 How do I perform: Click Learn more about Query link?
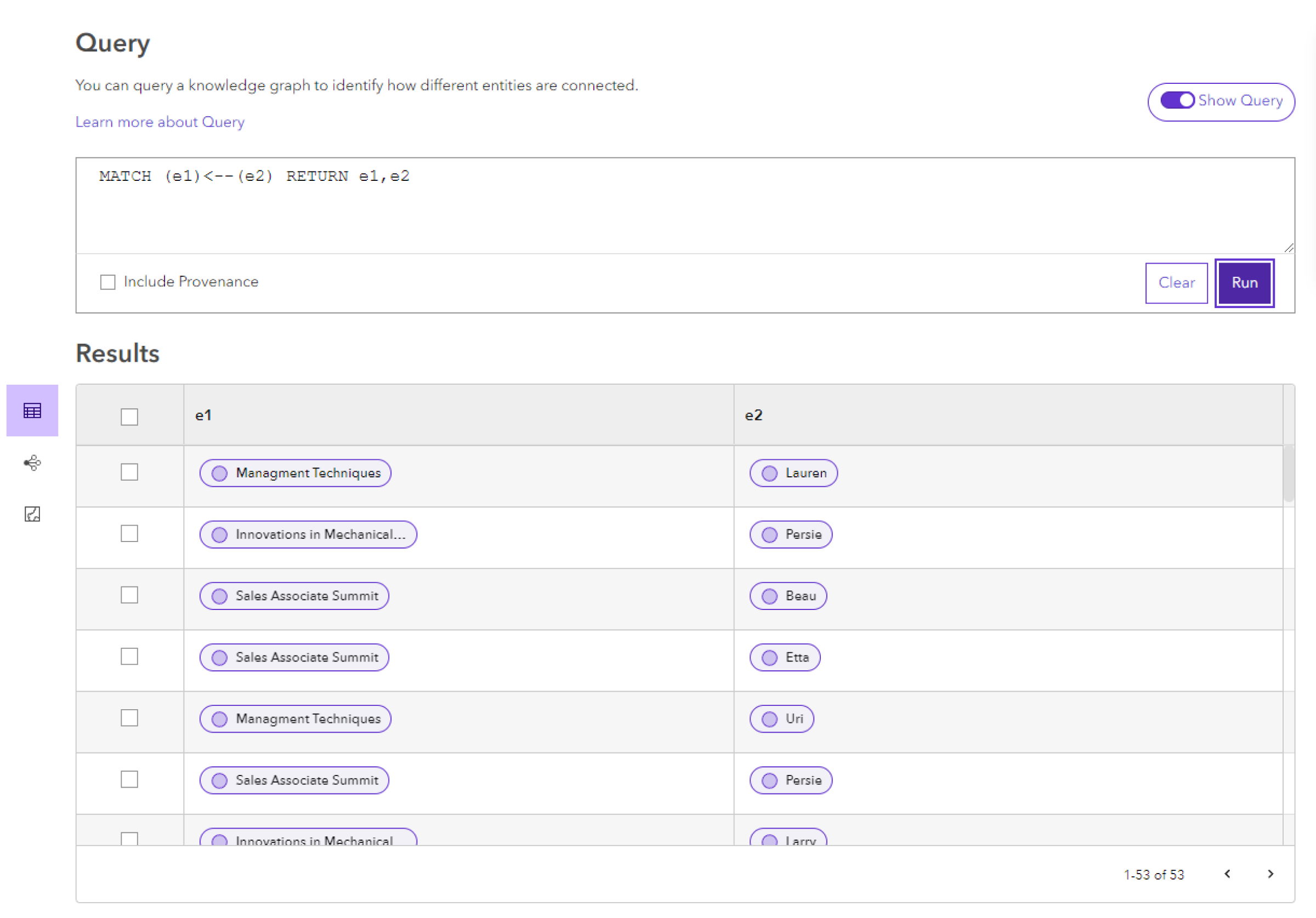point(161,121)
